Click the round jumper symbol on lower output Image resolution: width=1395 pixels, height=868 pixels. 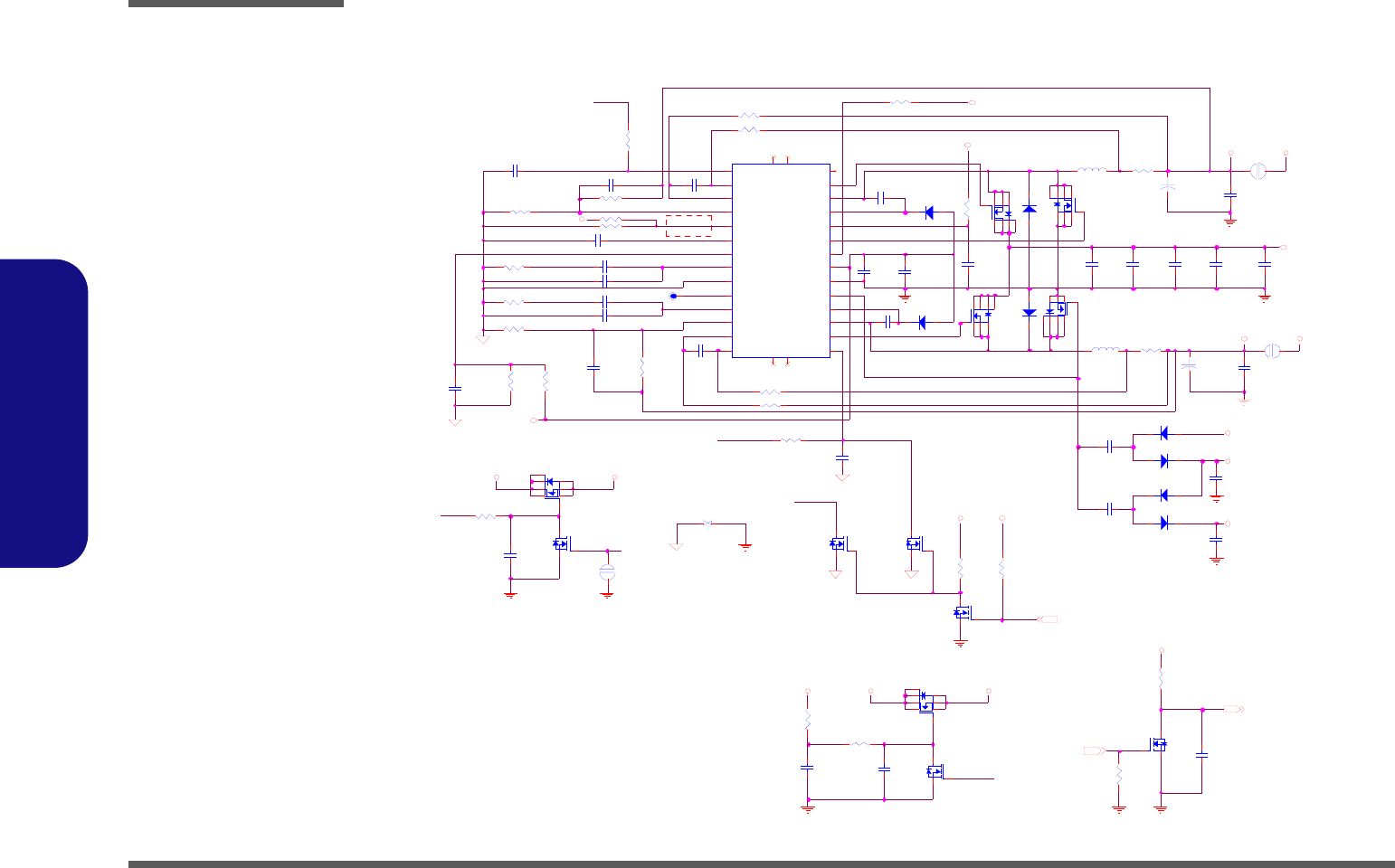(1271, 350)
